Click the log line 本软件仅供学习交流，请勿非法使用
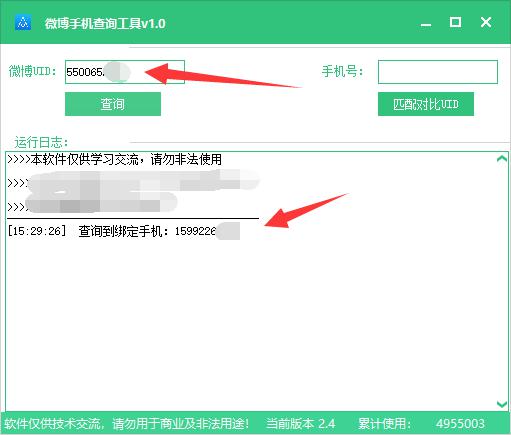 115,160
